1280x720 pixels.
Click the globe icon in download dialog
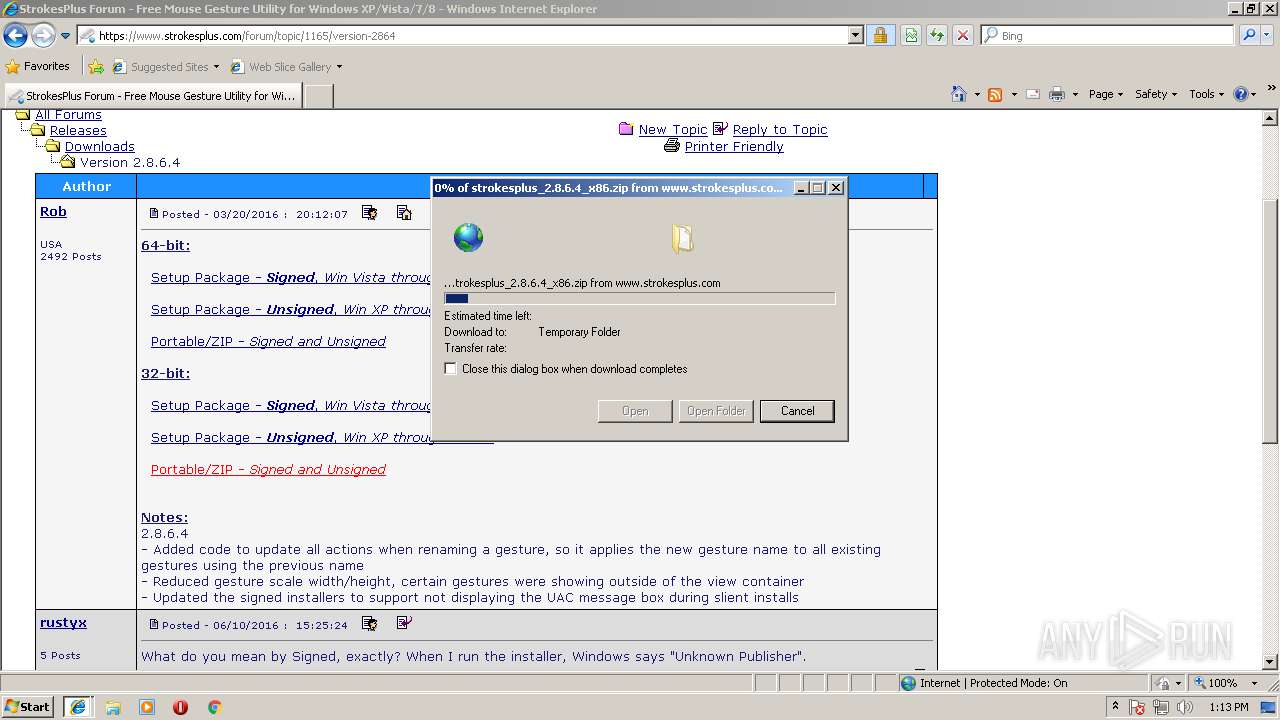coord(468,238)
